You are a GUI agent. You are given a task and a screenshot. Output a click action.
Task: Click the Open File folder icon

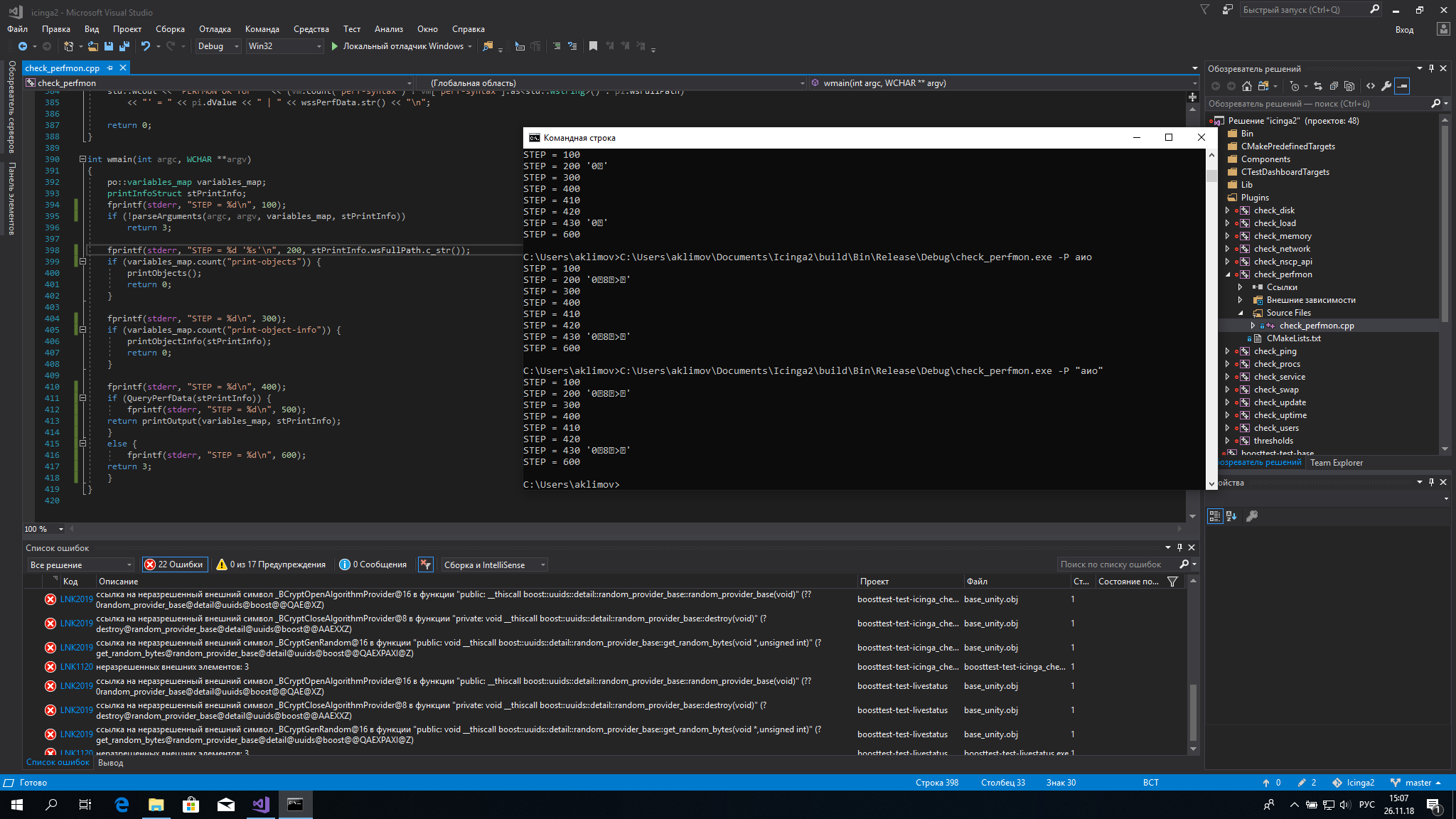pyautogui.click(x=93, y=46)
